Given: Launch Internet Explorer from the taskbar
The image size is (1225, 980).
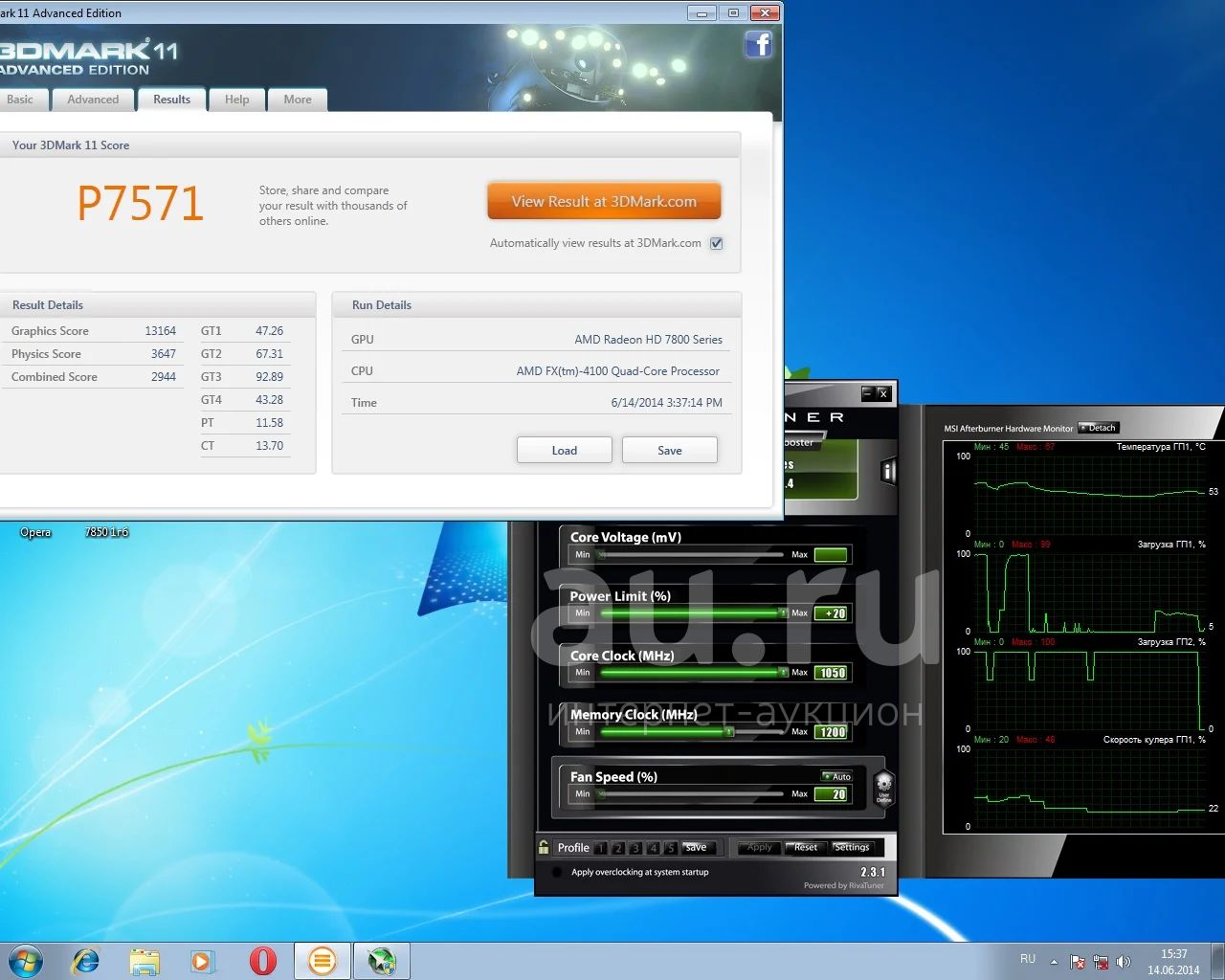Looking at the screenshot, I should 86,961.
